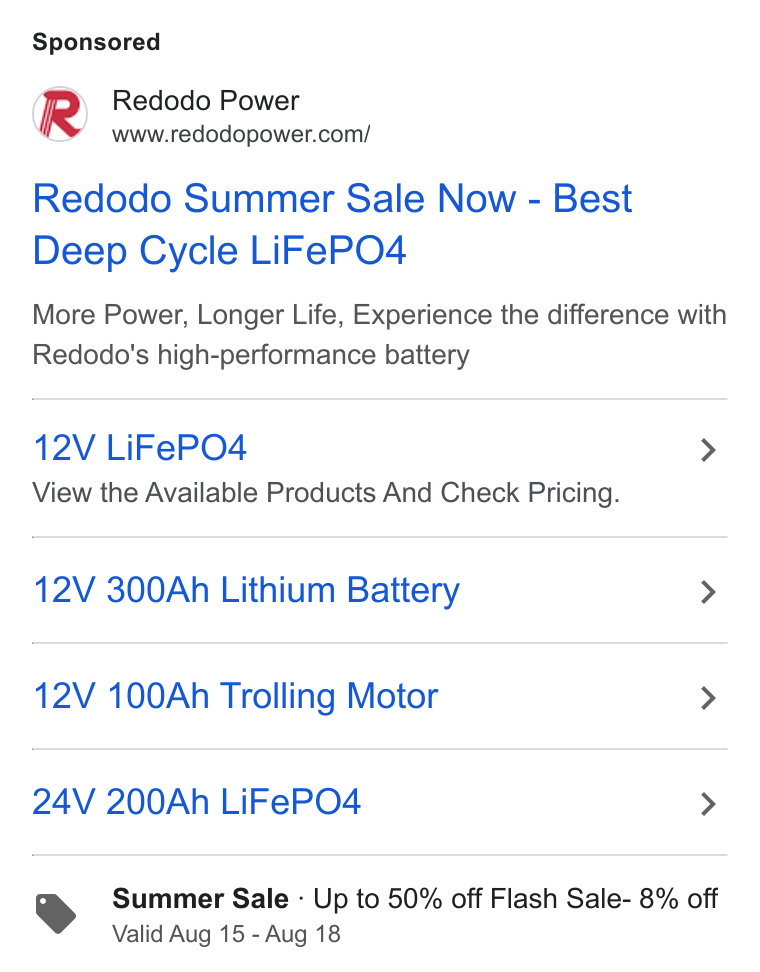Click the More Power, Longer Life description
The width and height of the screenshot is (760, 972).
tap(379, 315)
